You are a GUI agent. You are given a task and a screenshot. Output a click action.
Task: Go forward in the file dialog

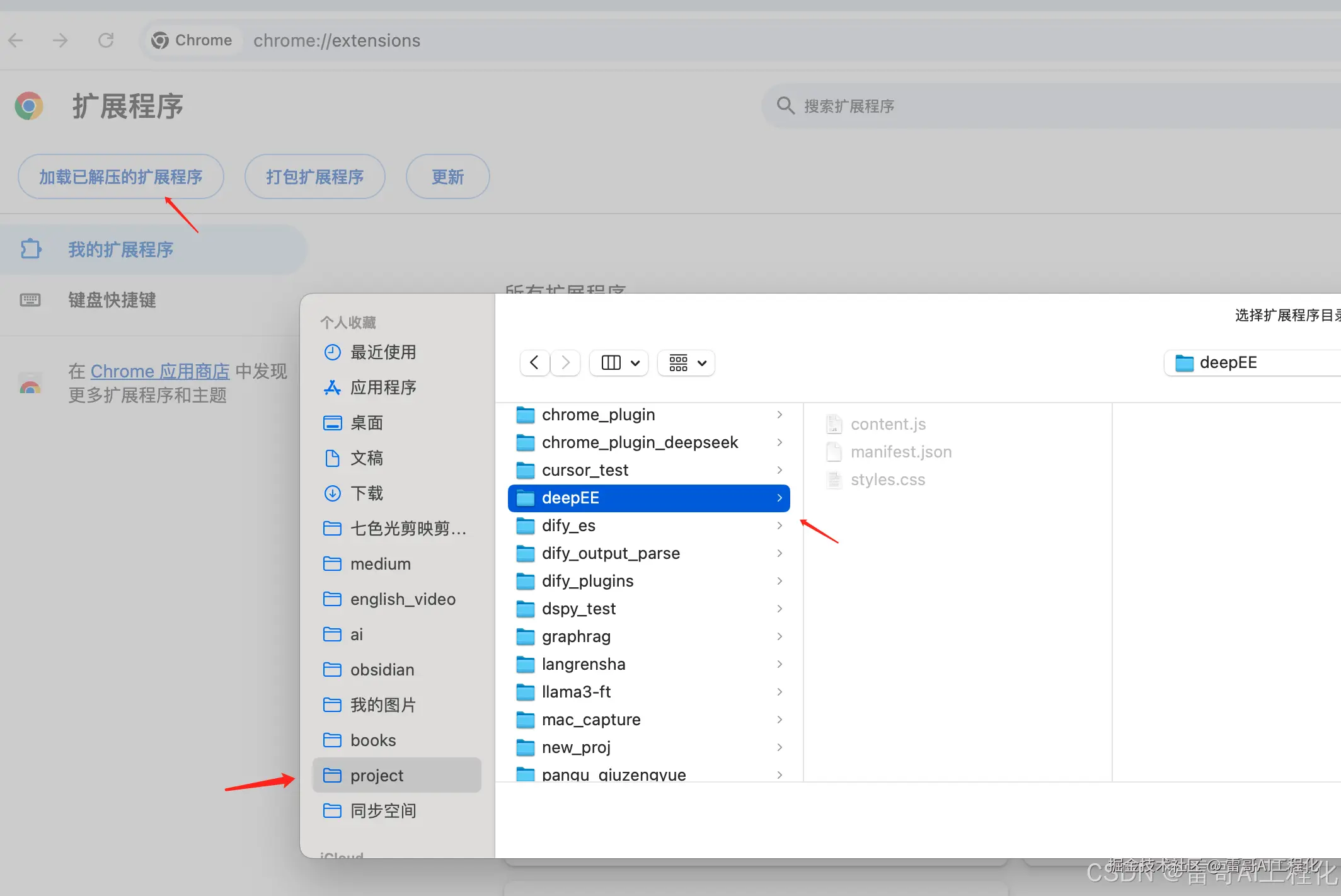click(x=565, y=363)
